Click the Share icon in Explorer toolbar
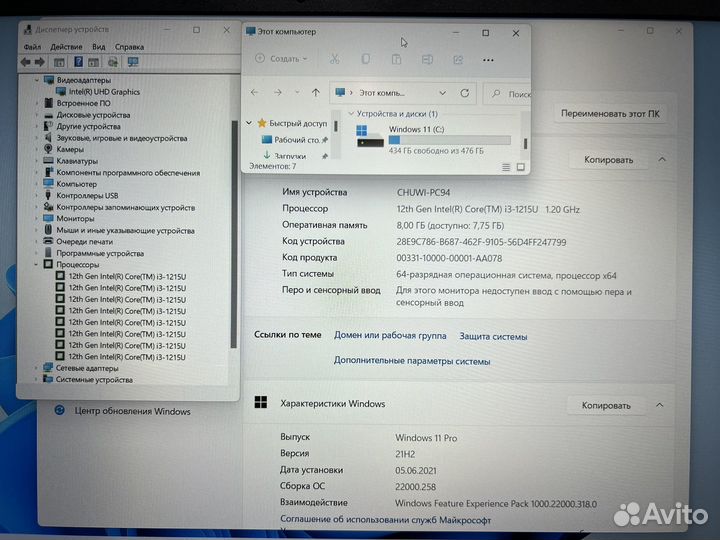This screenshot has width=720, height=540. pyautogui.click(x=458, y=59)
